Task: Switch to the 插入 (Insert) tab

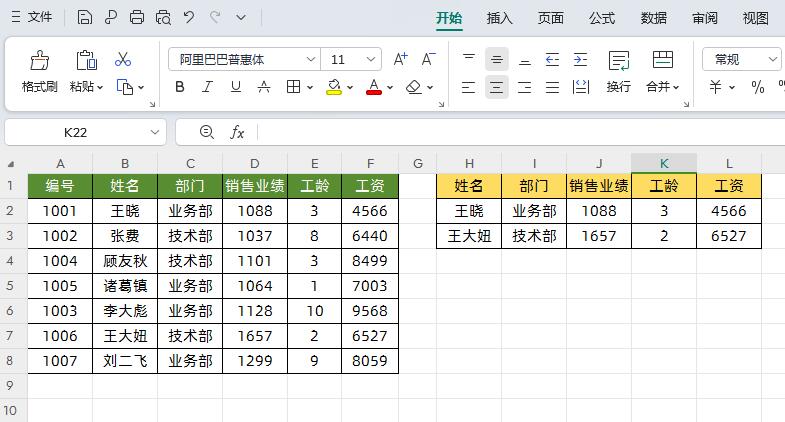Action: [x=499, y=18]
